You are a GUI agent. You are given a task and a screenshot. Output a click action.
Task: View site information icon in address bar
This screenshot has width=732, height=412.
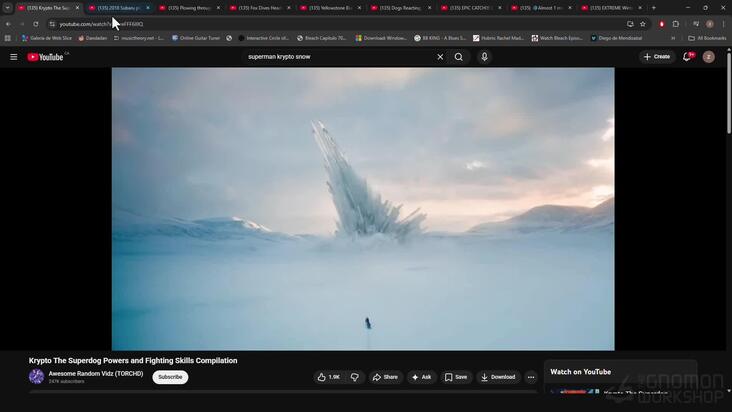click(x=52, y=24)
